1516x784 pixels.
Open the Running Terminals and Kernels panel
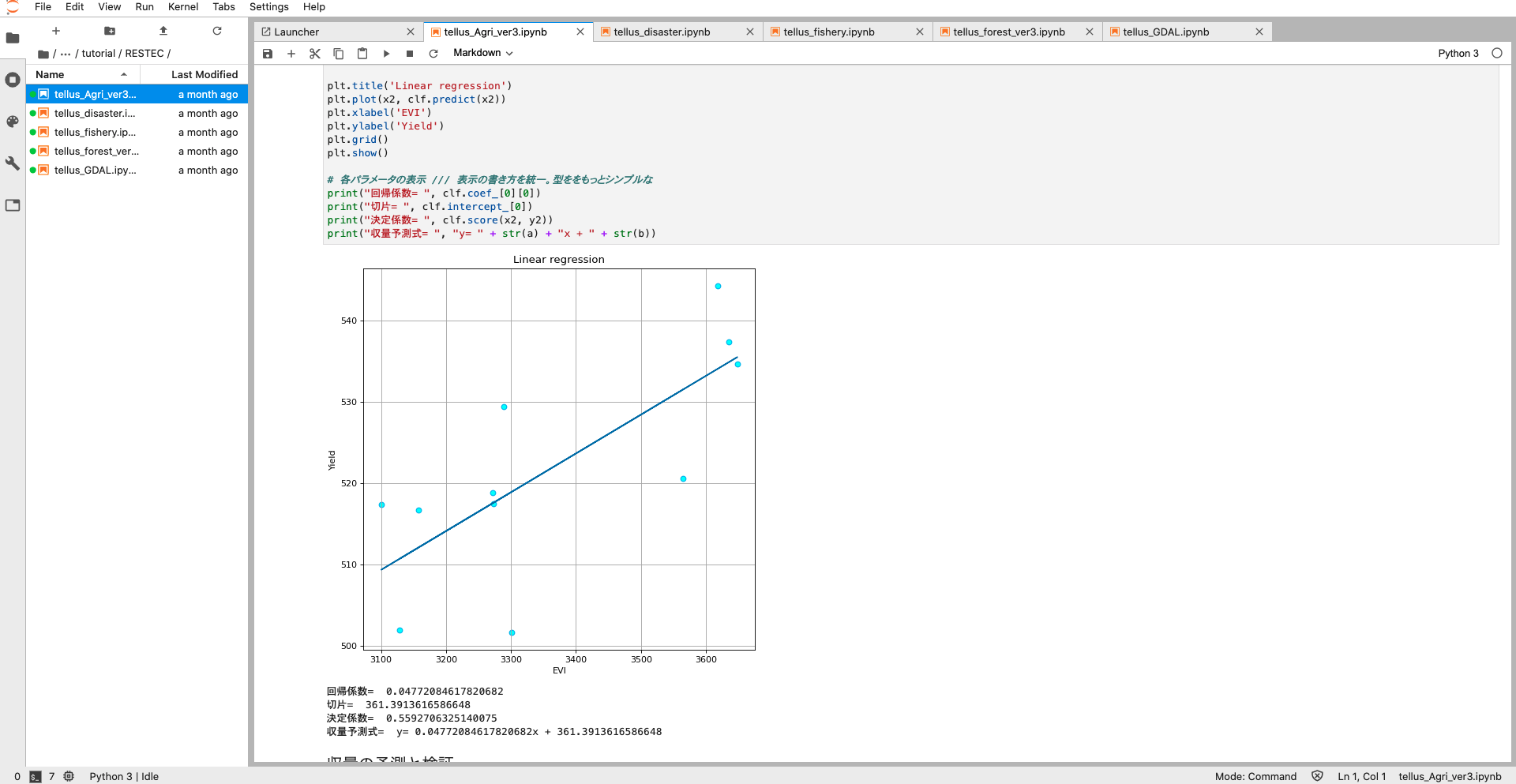coord(13,80)
